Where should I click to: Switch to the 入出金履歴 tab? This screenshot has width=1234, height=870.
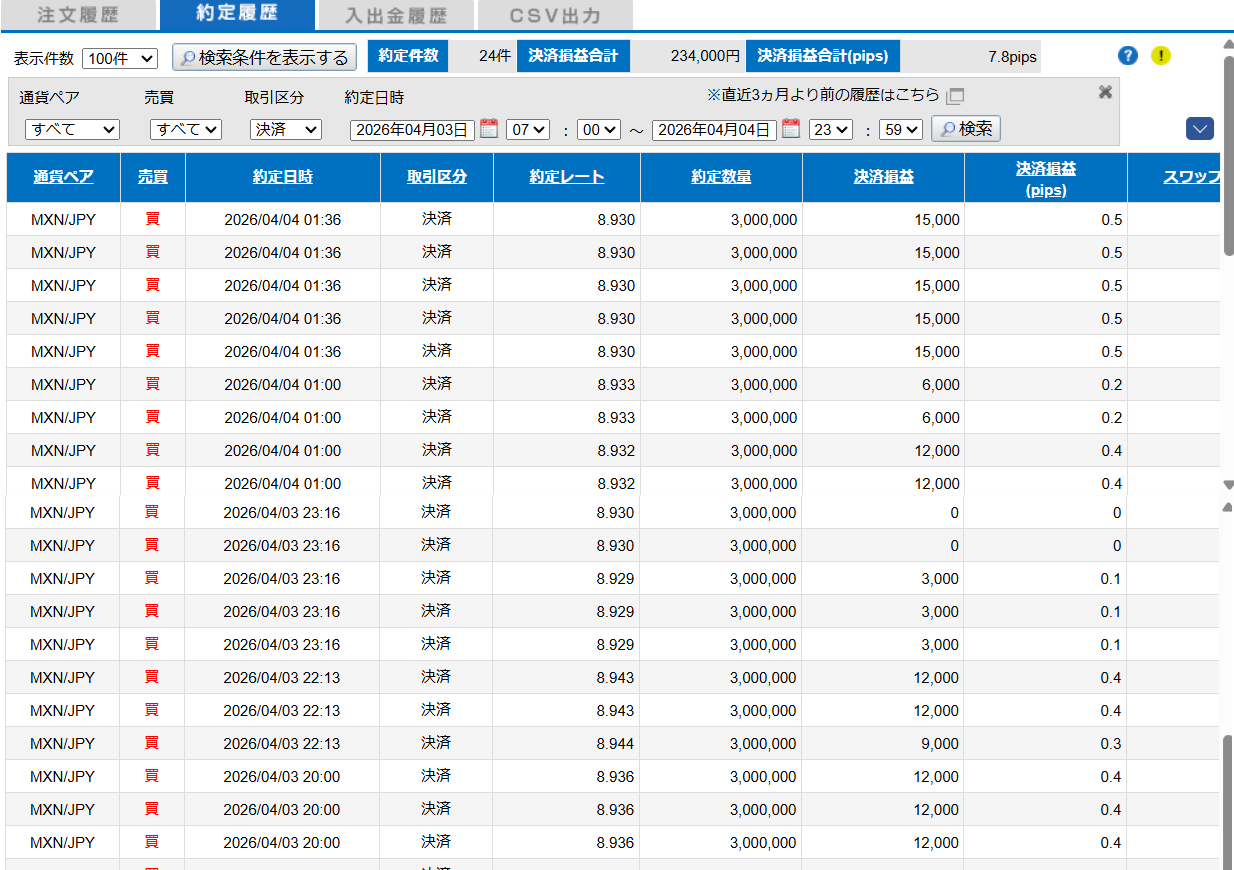395,16
